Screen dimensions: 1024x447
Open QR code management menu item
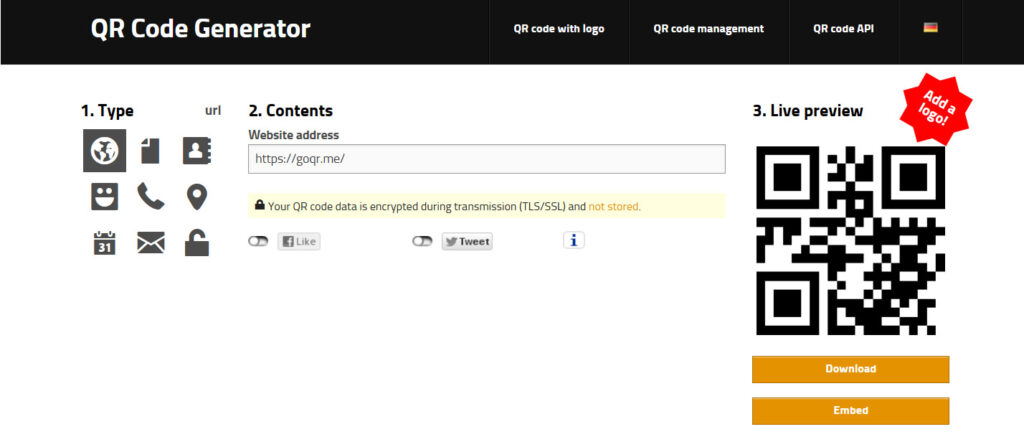709,29
